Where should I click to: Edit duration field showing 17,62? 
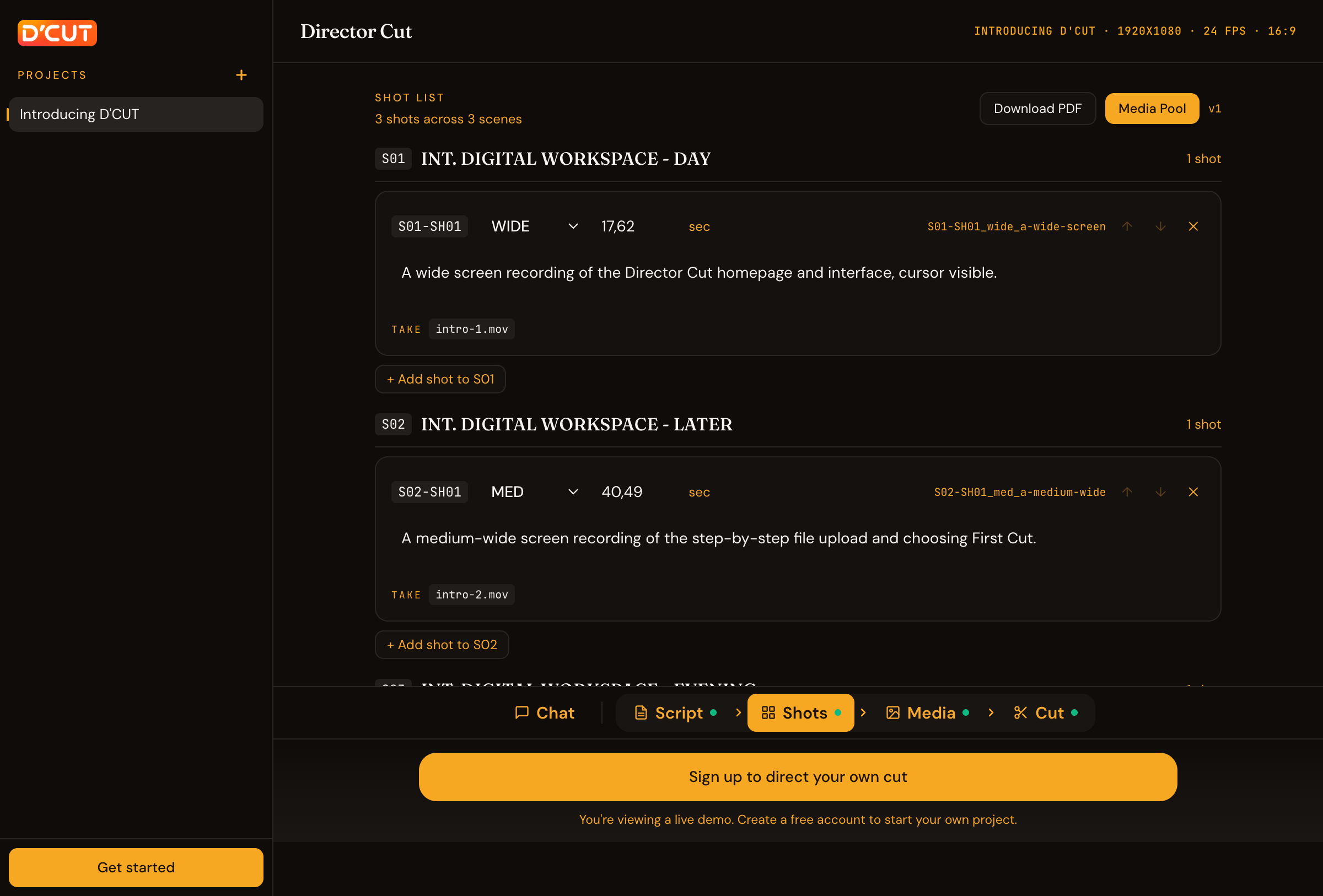(637, 226)
